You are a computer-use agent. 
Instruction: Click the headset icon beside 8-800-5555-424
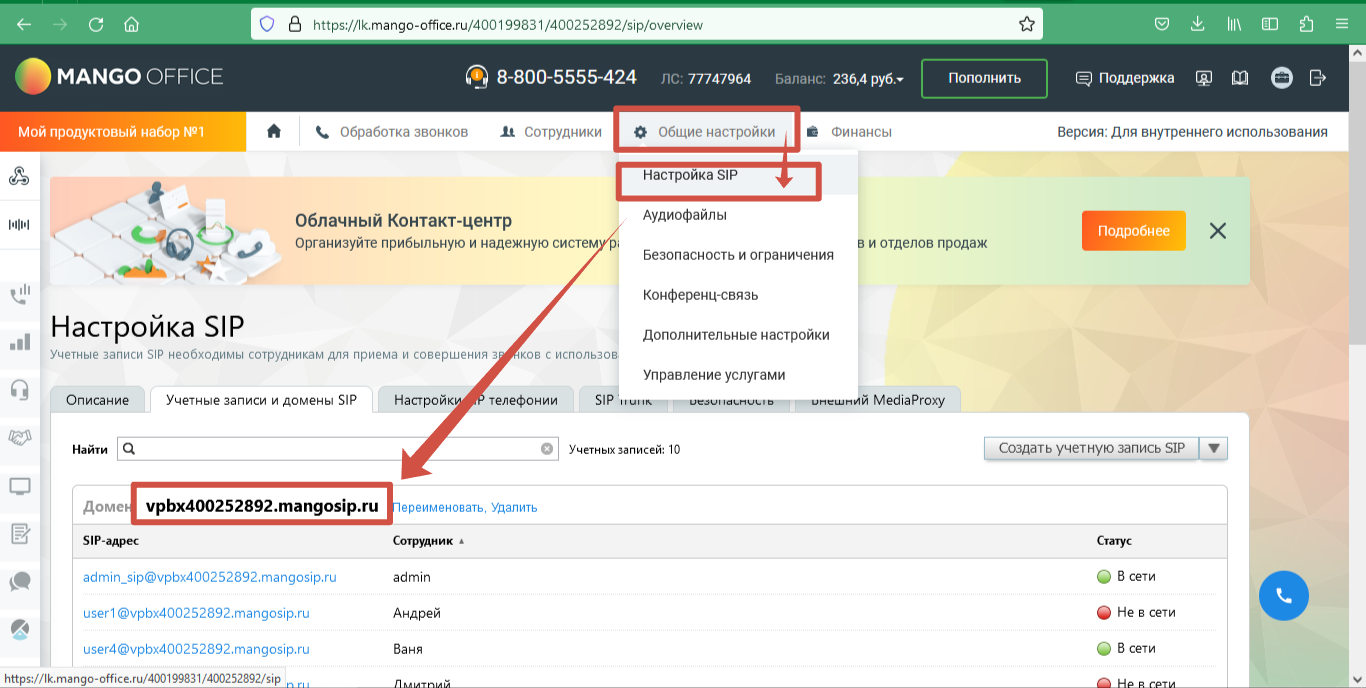pos(477,77)
